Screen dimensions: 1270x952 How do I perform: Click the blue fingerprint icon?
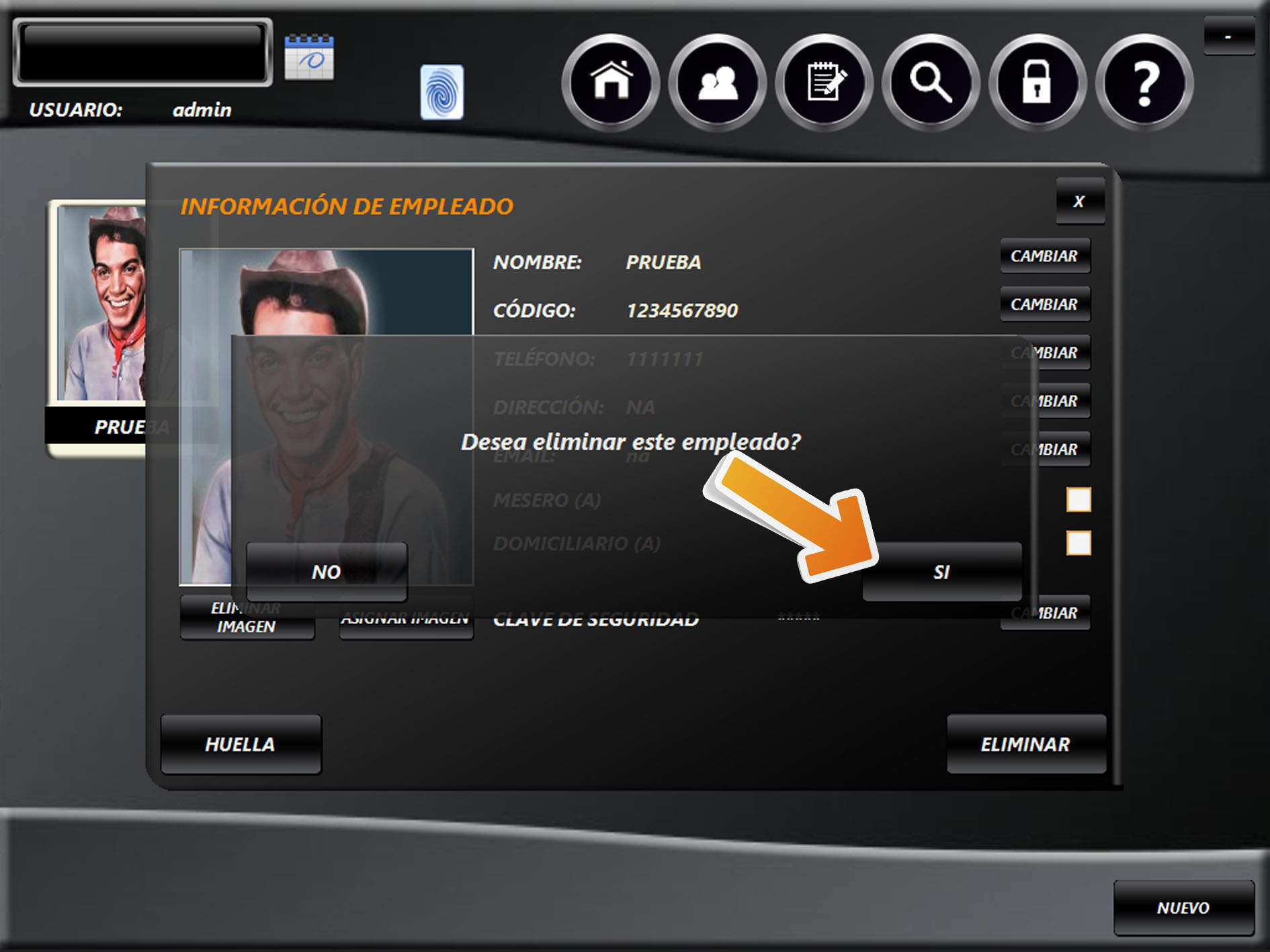click(x=441, y=92)
